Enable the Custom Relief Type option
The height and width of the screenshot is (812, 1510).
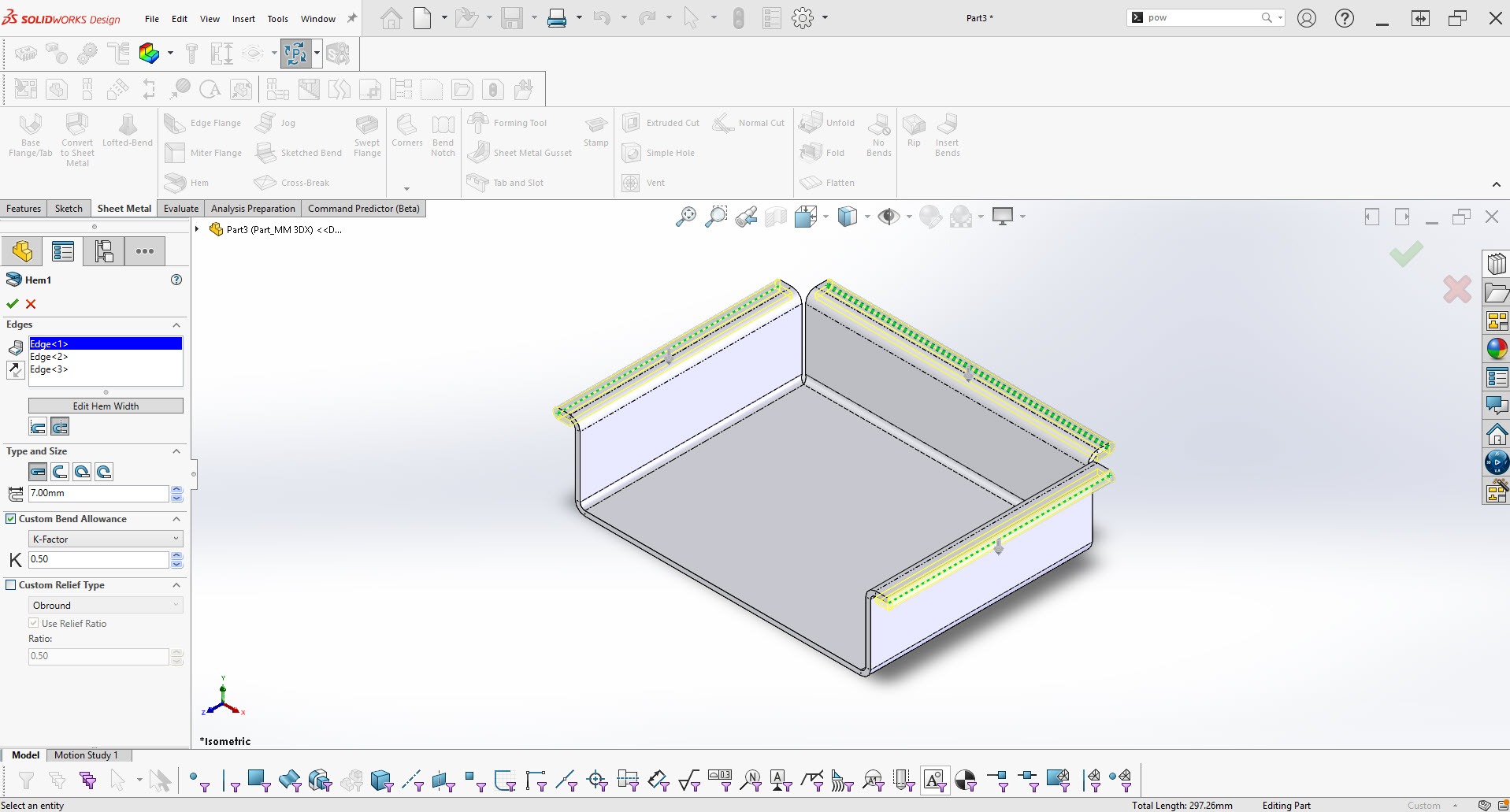(11, 584)
